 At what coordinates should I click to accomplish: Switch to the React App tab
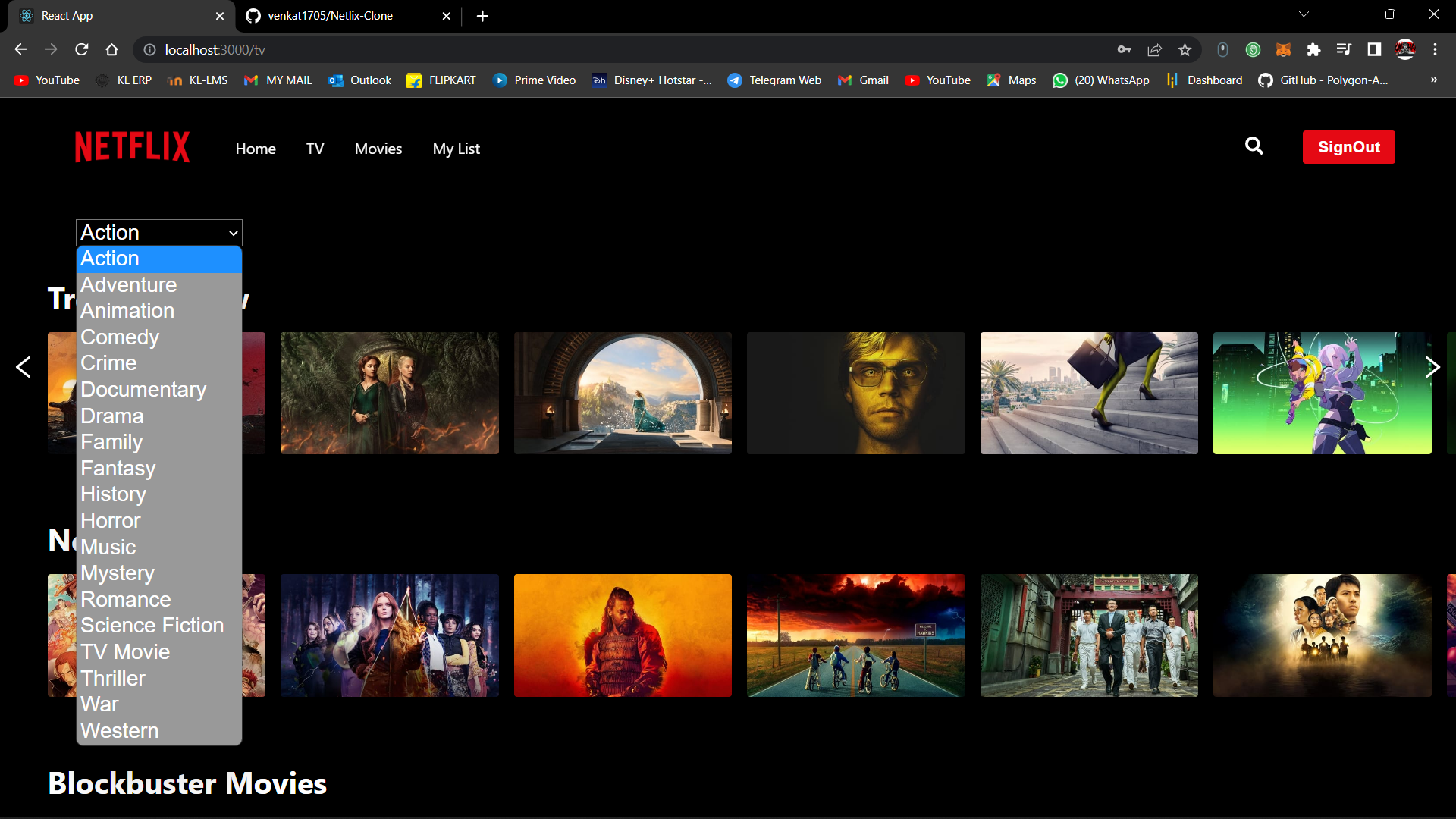click(121, 16)
